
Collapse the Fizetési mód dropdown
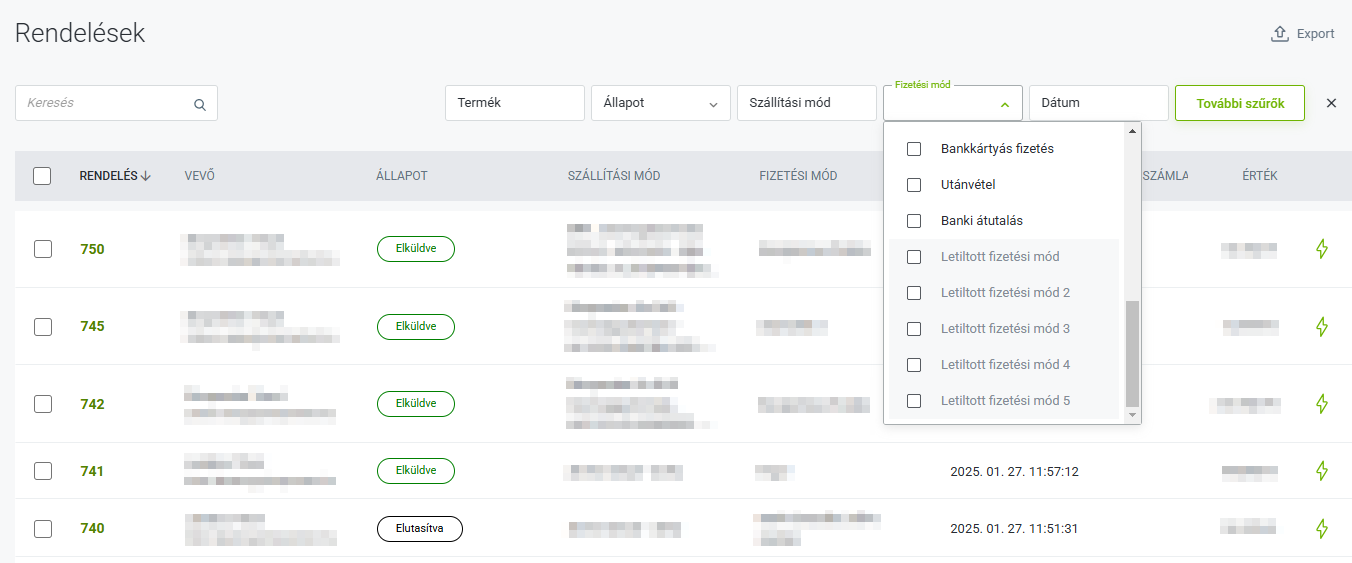pos(1004,104)
